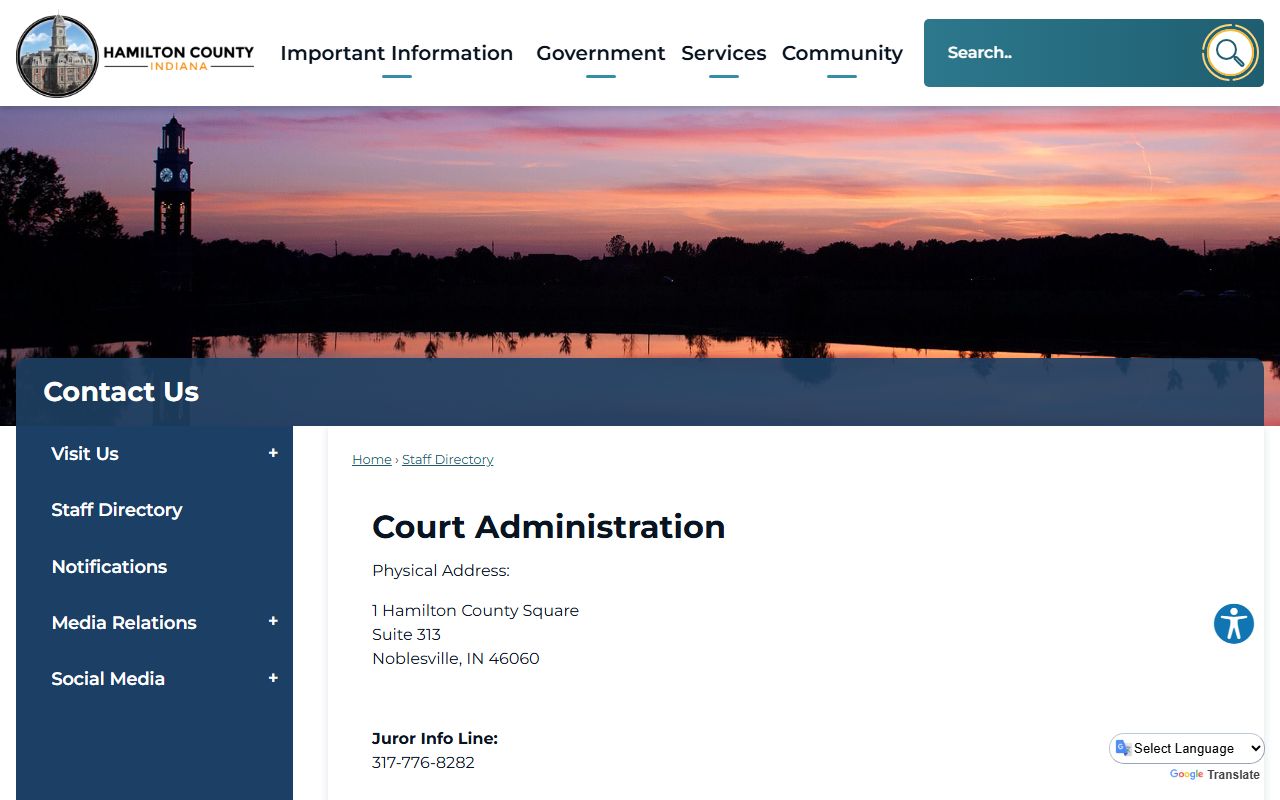
Task: Click the juror phone number 317-776-8282
Action: point(423,763)
